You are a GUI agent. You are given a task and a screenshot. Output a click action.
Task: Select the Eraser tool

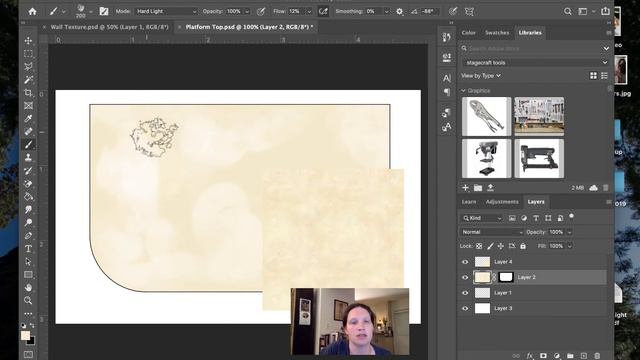(28, 184)
